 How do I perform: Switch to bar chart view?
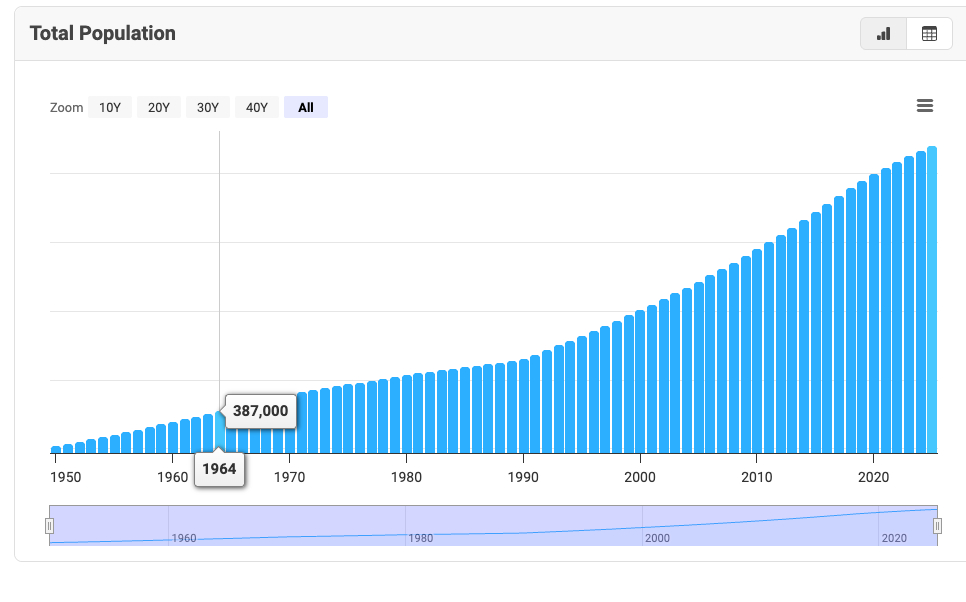click(x=883, y=33)
